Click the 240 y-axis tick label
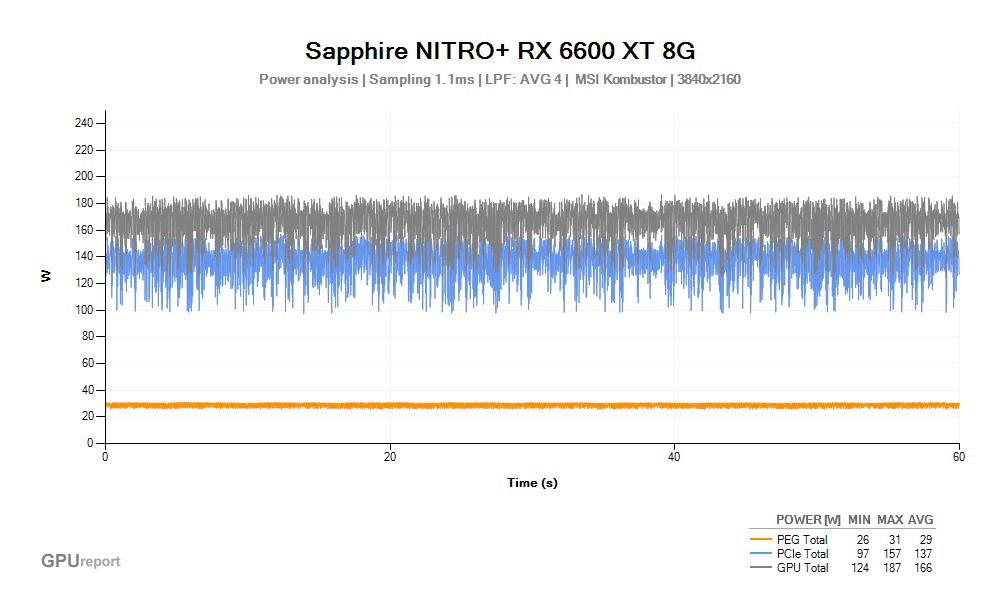 (84, 123)
